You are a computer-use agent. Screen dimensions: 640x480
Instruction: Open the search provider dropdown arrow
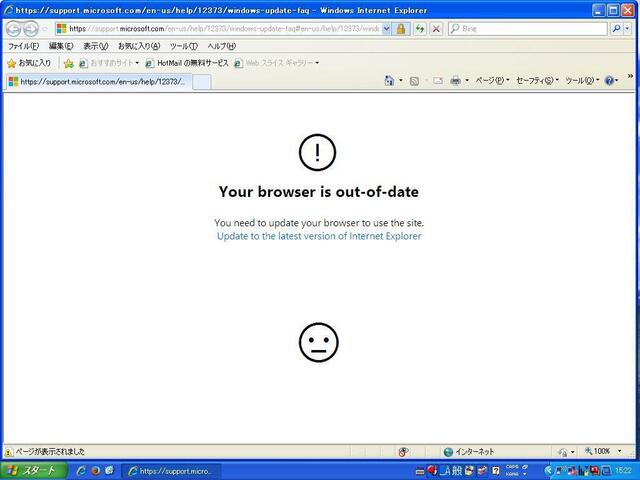628,29
